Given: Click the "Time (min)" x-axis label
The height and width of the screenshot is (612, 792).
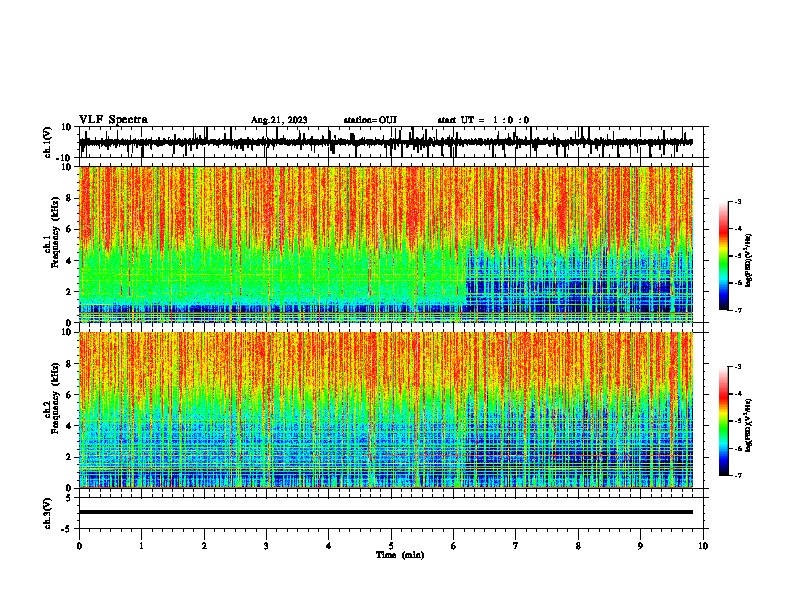Looking at the screenshot, I should click(400, 555).
